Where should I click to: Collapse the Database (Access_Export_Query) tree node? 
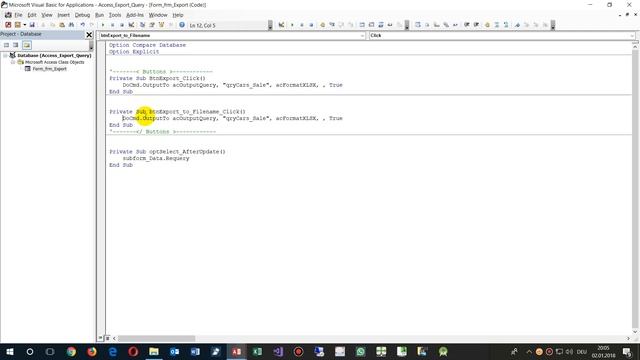point(5,55)
